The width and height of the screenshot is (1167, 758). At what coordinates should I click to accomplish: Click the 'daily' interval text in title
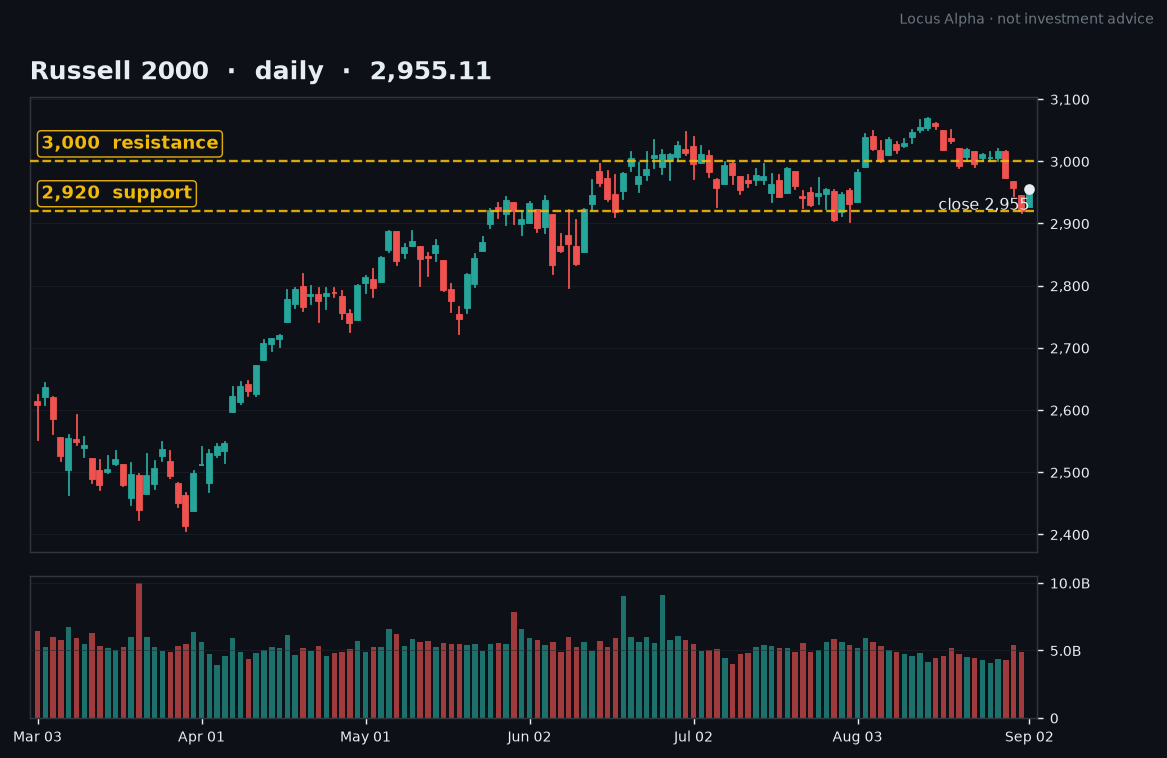(x=289, y=71)
